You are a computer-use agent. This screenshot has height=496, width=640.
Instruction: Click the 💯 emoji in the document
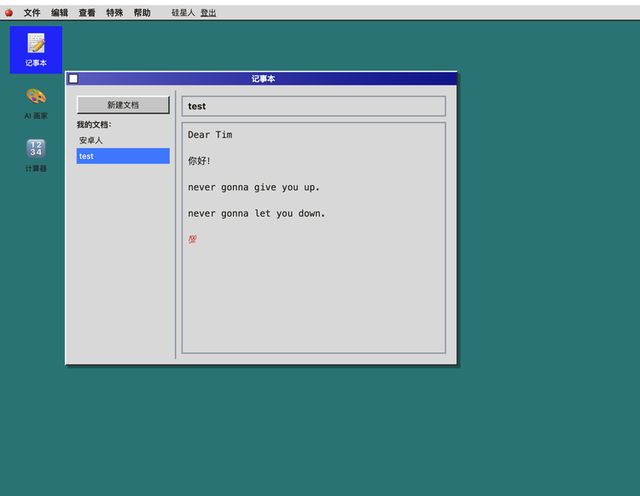click(x=192, y=239)
